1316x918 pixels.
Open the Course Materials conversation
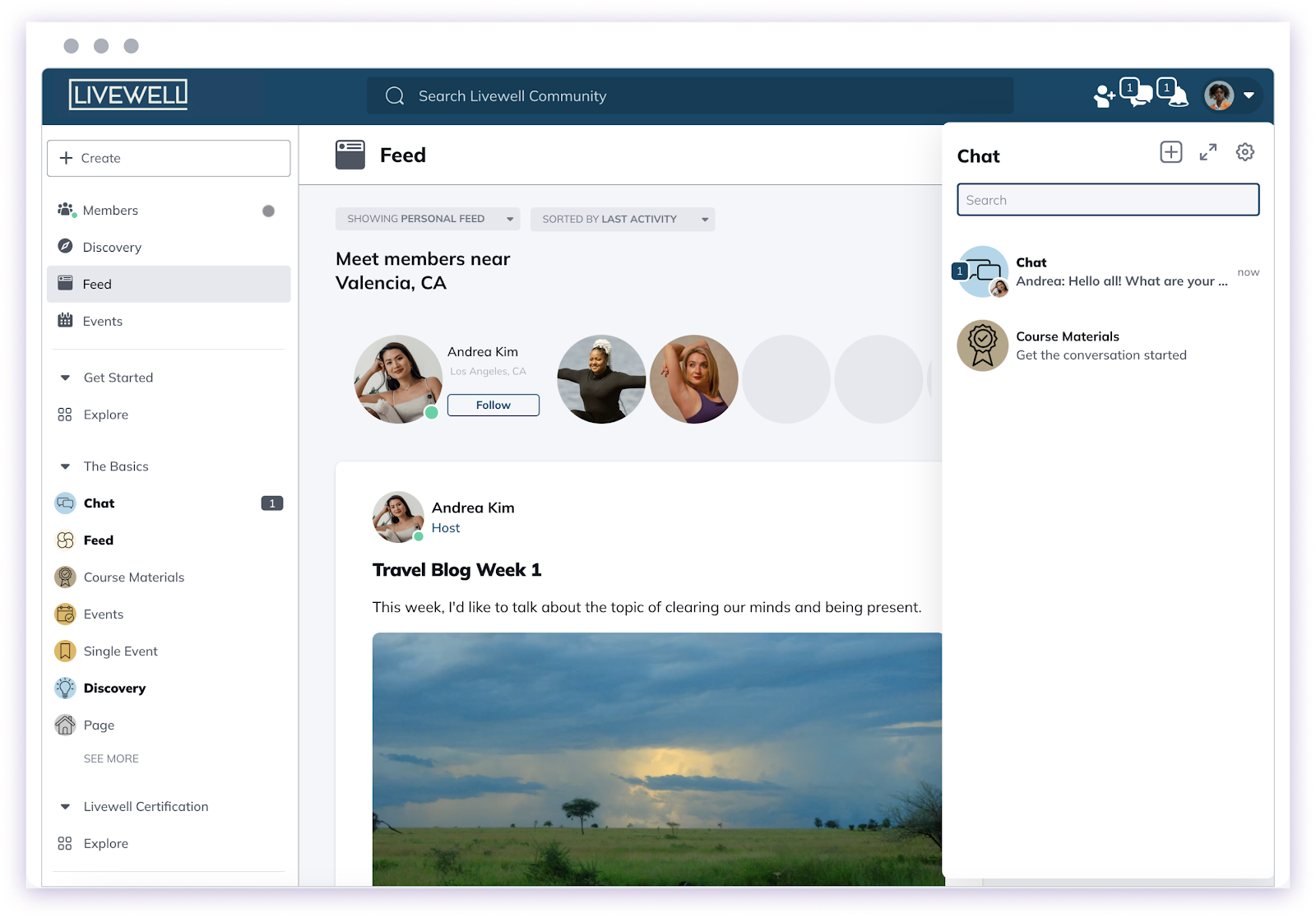click(x=1108, y=345)
